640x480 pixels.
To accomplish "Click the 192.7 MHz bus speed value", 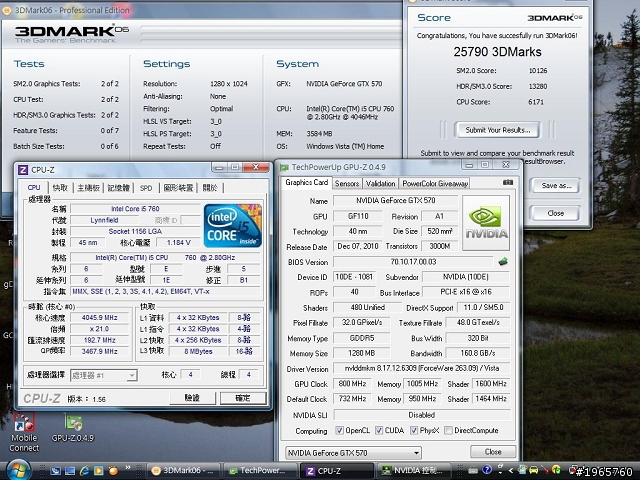I will tap(99, 340).
